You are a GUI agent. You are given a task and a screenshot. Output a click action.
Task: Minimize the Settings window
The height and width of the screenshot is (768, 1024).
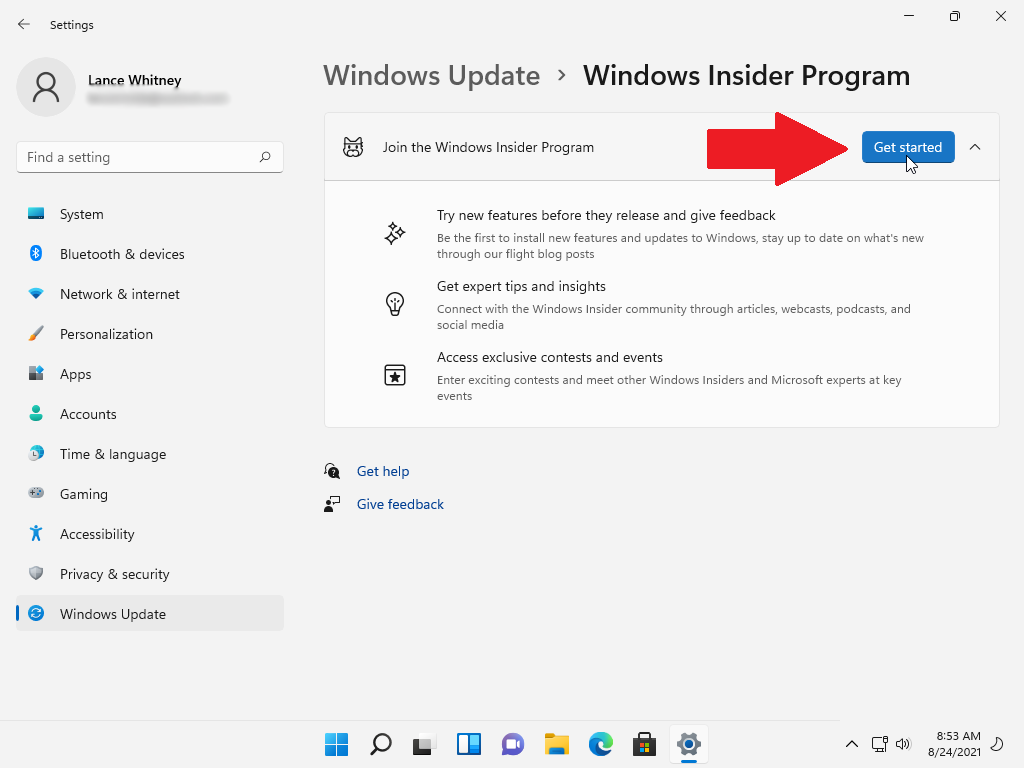pyautogui.click(x=908, y=16)
